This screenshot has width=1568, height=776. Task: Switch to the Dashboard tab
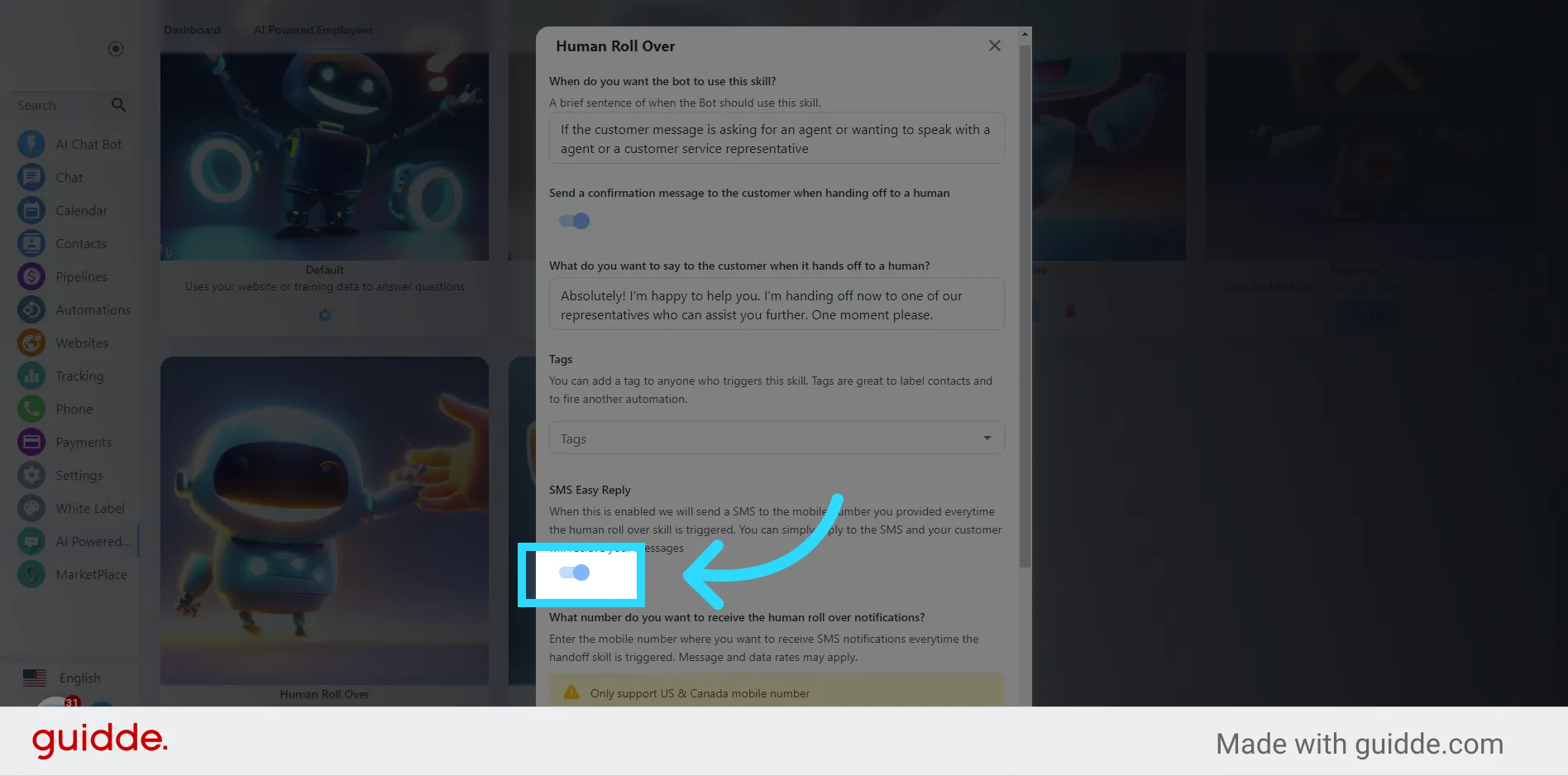pos(192,30)
